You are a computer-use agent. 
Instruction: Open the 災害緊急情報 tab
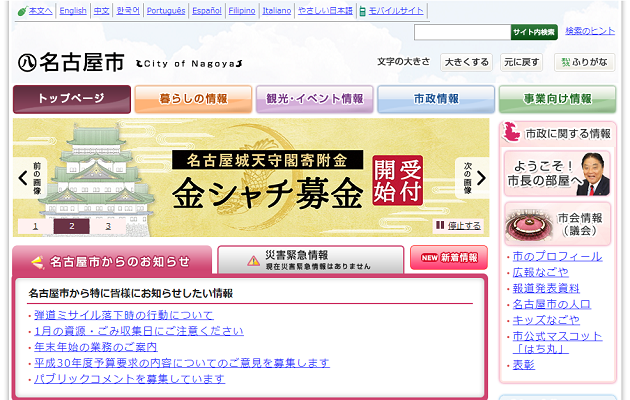pyautogui.click(x=311, y=260)
